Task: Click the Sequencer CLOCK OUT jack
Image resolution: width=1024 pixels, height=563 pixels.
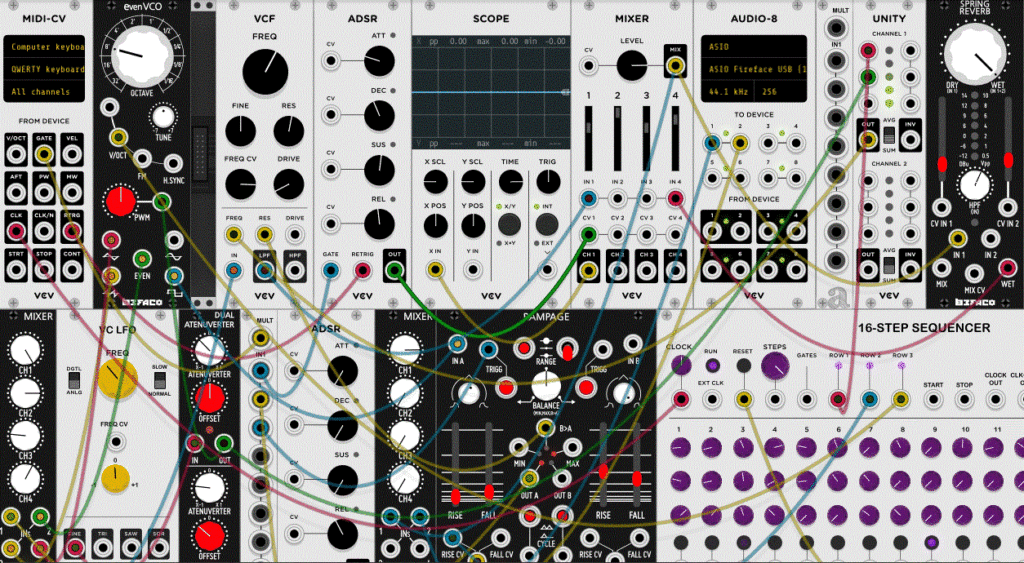Action: 995,399
